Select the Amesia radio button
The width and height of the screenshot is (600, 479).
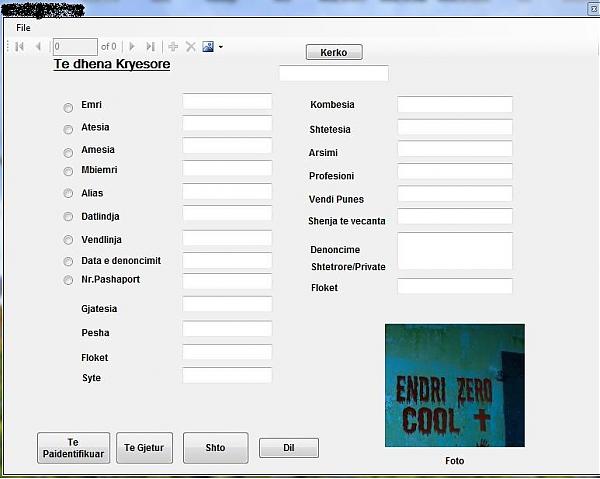tap(68, 153)
